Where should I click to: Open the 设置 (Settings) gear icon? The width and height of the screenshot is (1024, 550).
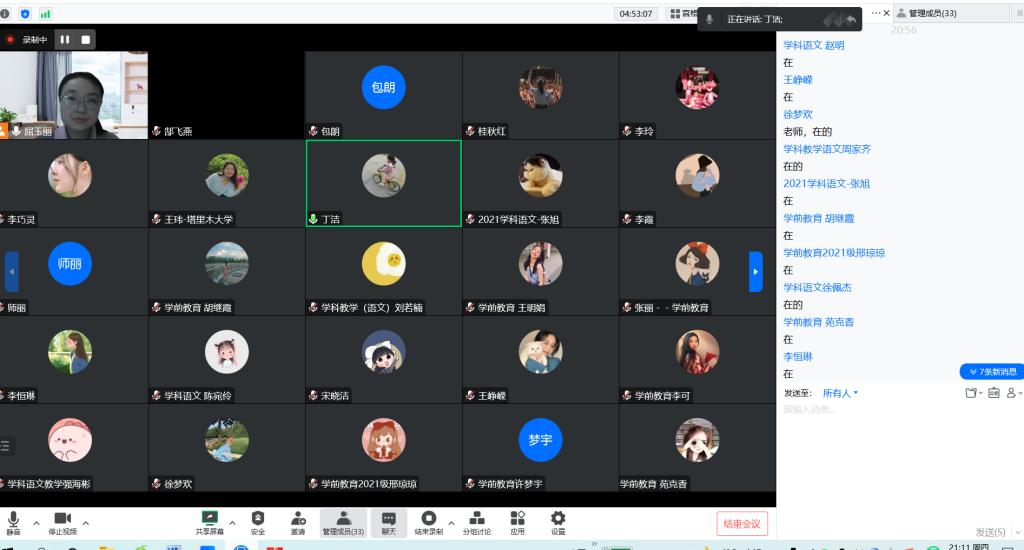tap(558, 519)
